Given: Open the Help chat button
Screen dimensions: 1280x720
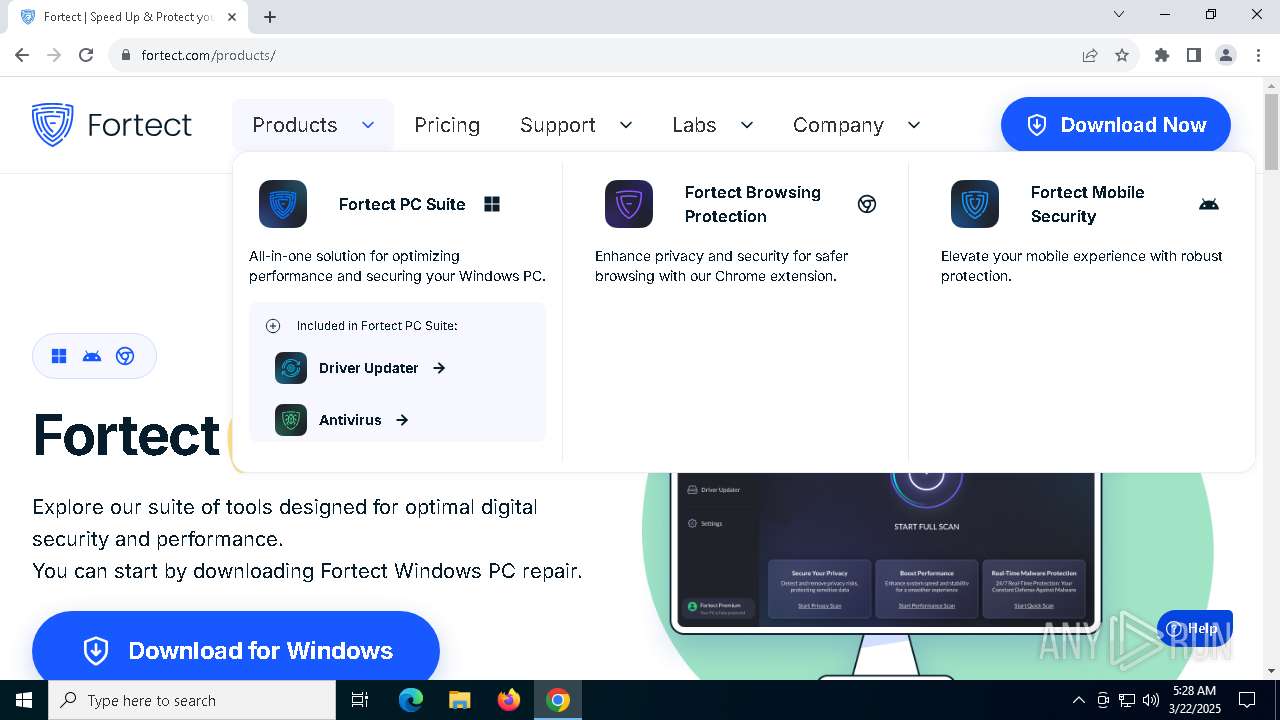Looking at the screenshot, I should pyautogui.click(x=1195, y=628).
